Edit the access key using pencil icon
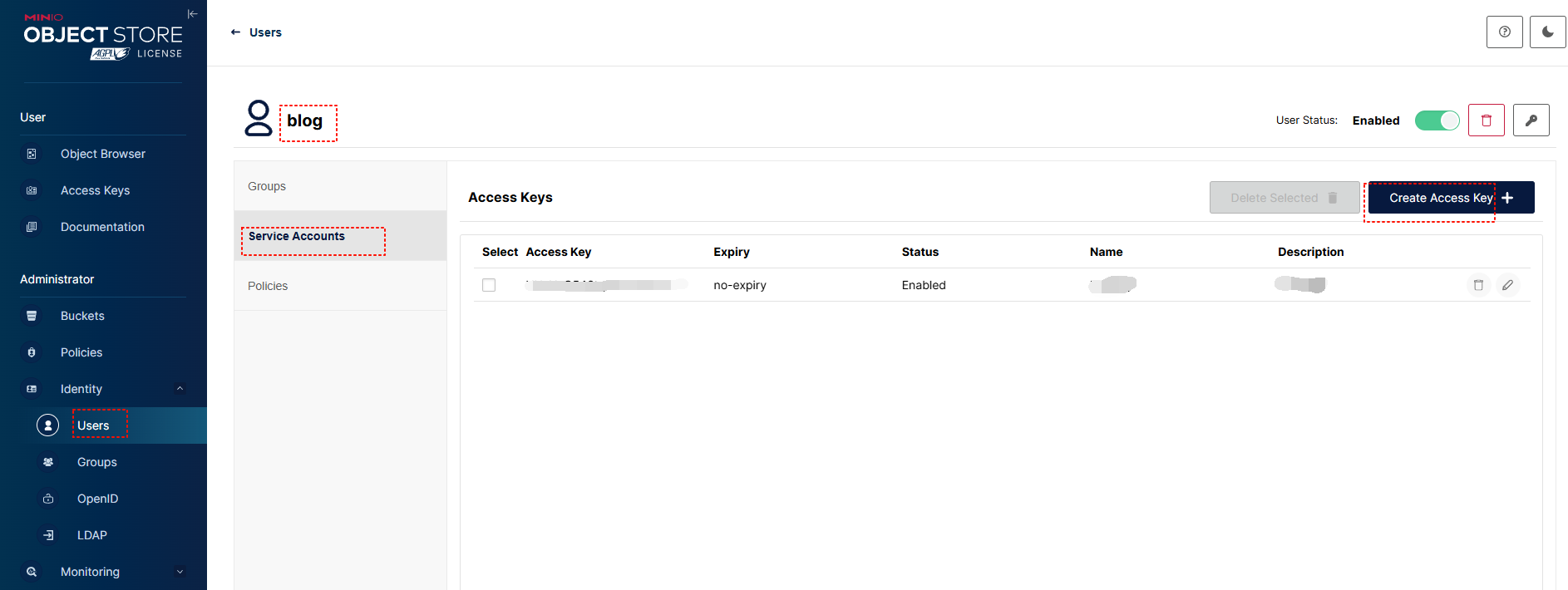Screen dimensions: 1568x590 click(1507, 285)
